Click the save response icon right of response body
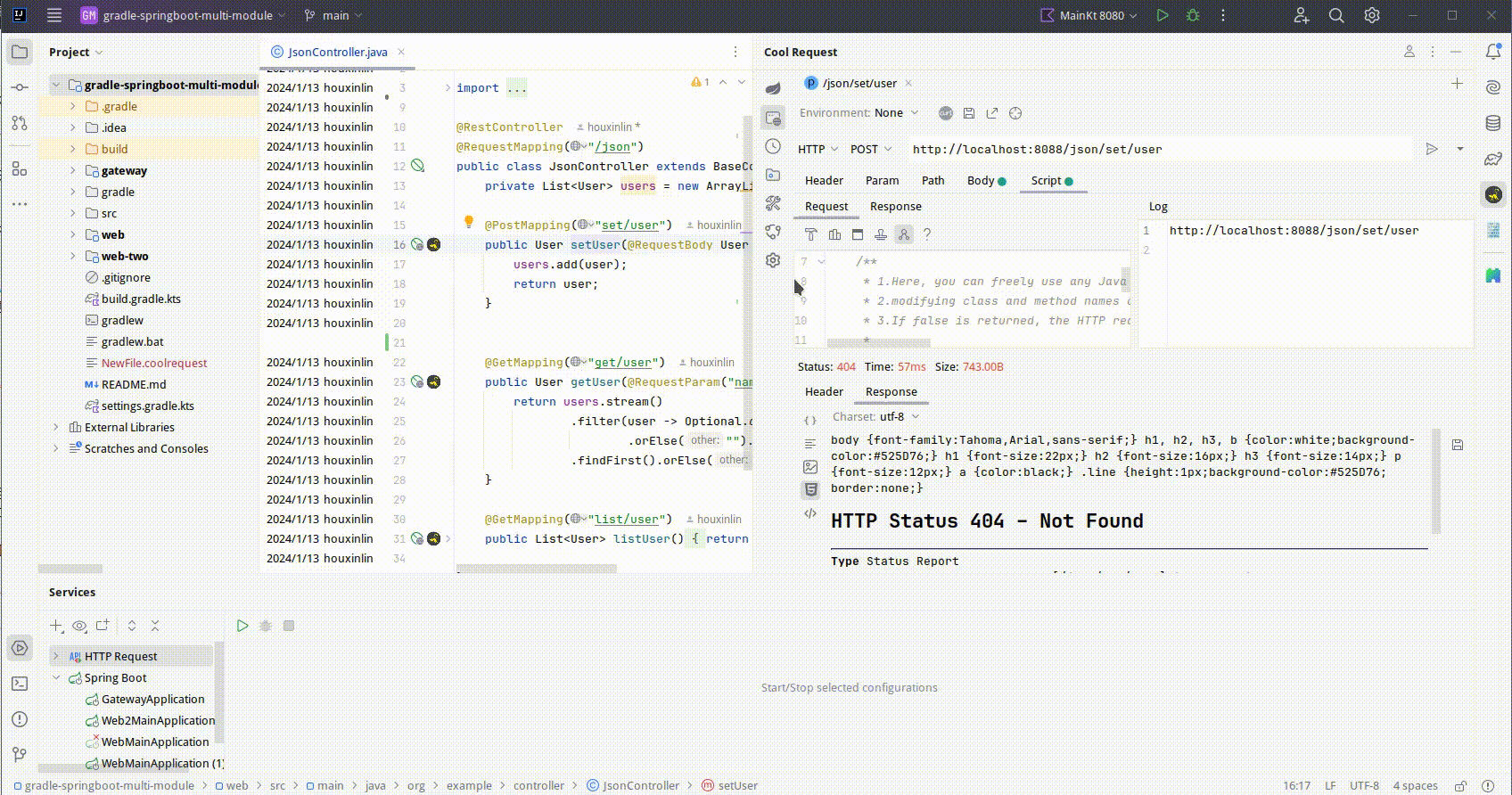The height and width of the screenshot is (795, 1512). click(1458, 445)
